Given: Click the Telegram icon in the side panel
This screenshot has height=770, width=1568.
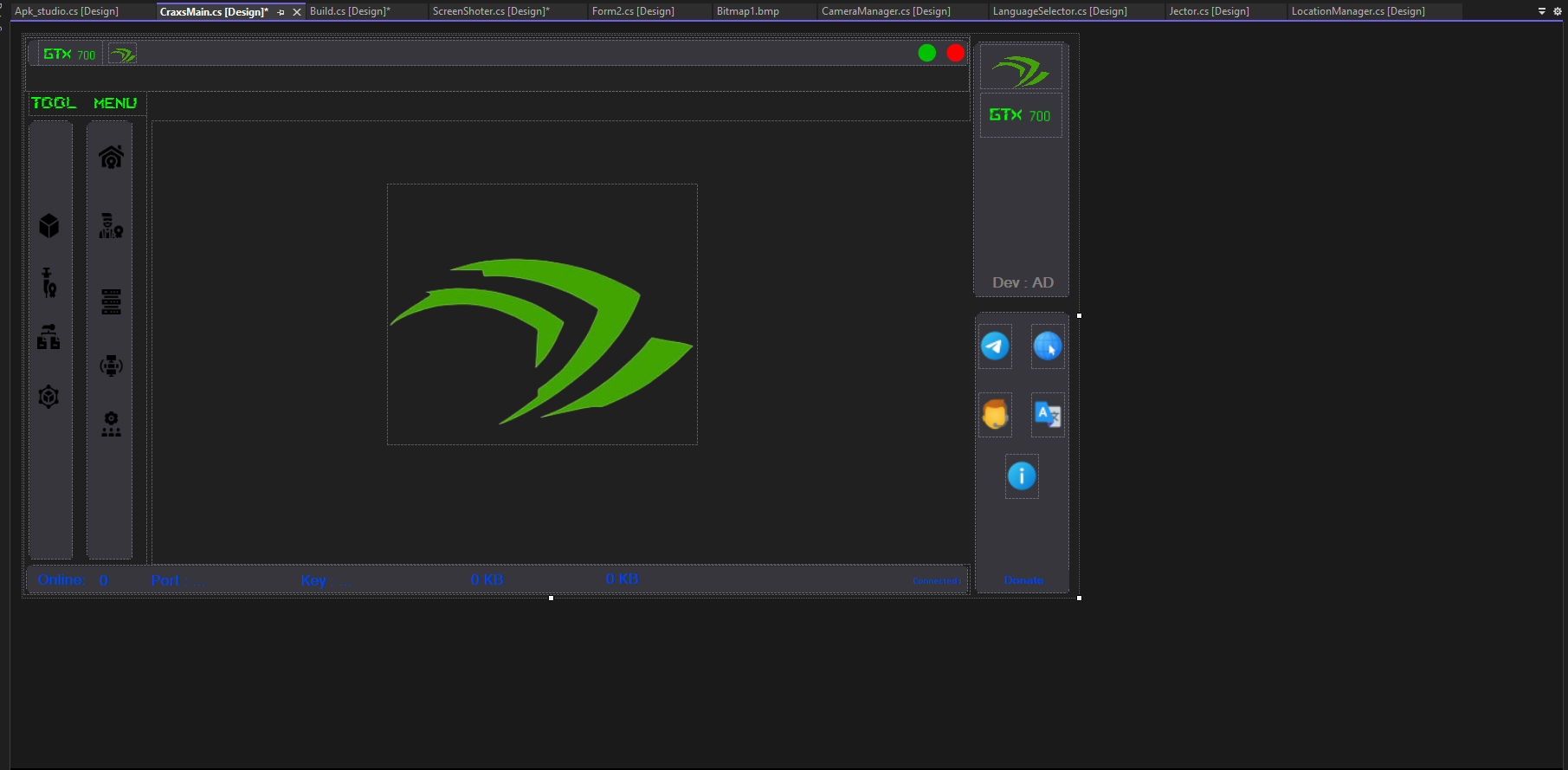Looking at the screenshot, I should click(995, 346).
